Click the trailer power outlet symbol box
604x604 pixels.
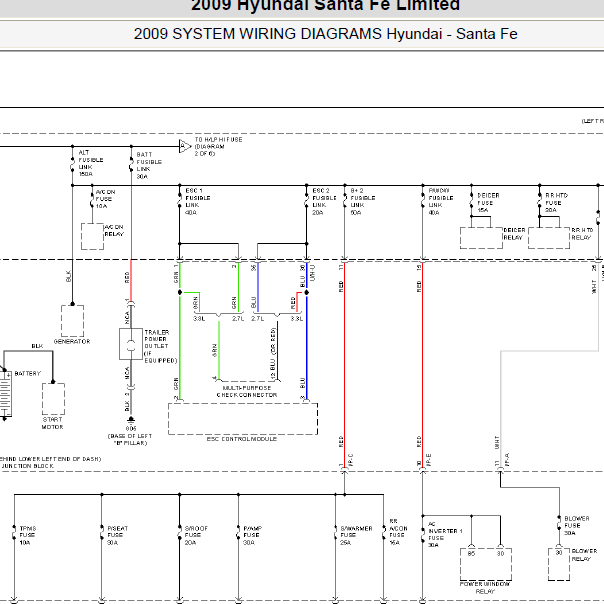pyautogui.click(x=131, y=344)
